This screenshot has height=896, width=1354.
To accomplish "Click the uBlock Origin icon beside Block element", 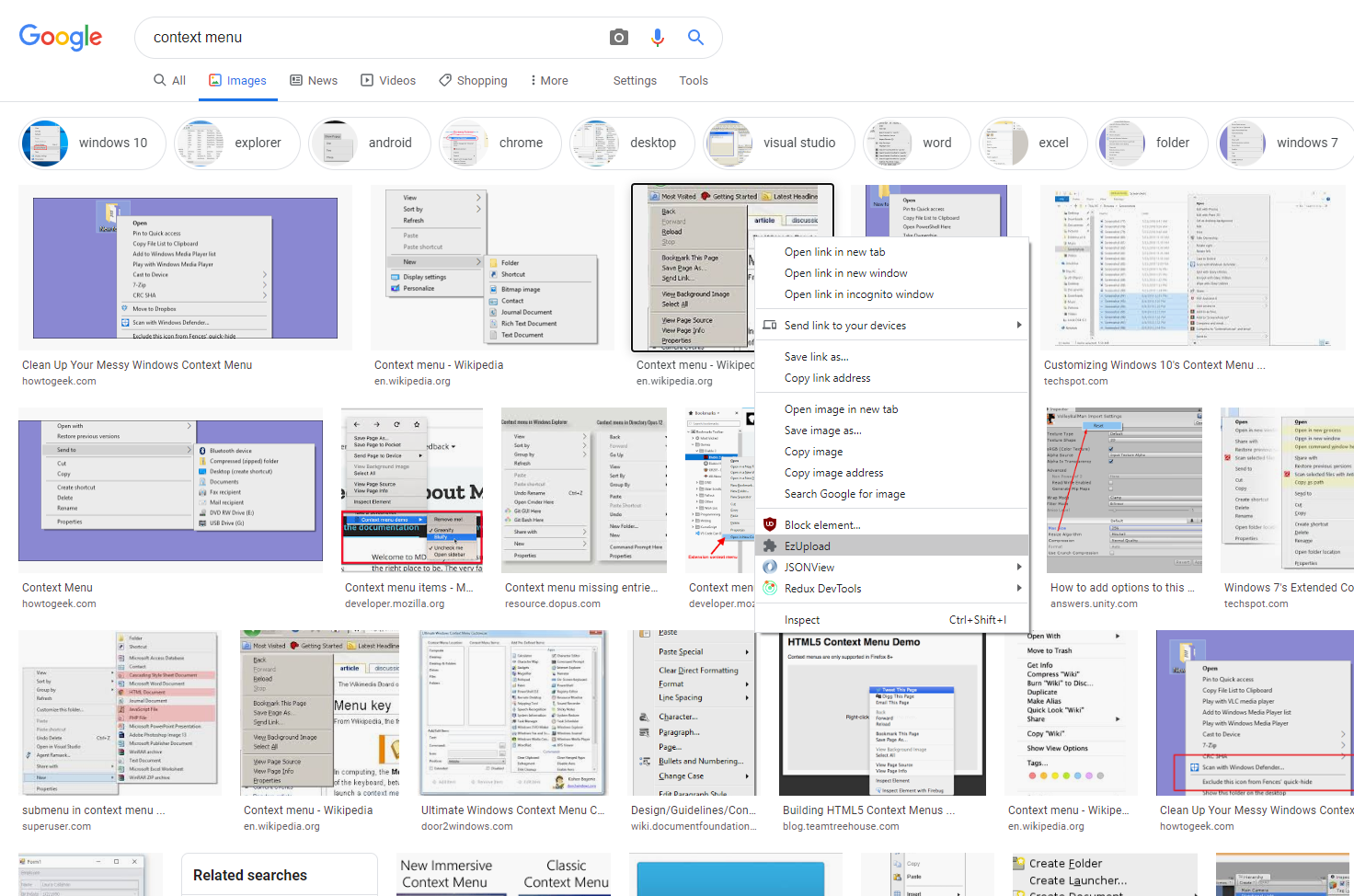I will click(770, 523).
